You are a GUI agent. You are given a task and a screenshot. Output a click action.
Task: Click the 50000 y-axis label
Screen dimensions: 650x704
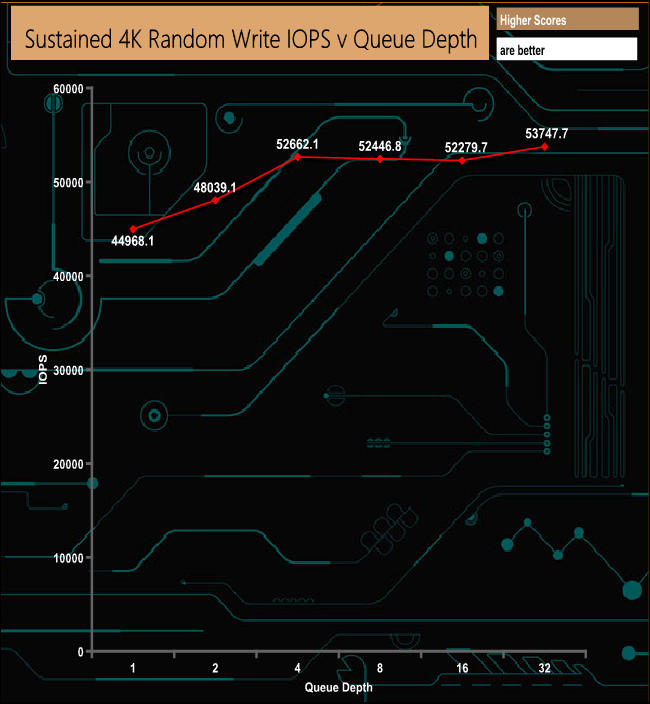(68, 183)
